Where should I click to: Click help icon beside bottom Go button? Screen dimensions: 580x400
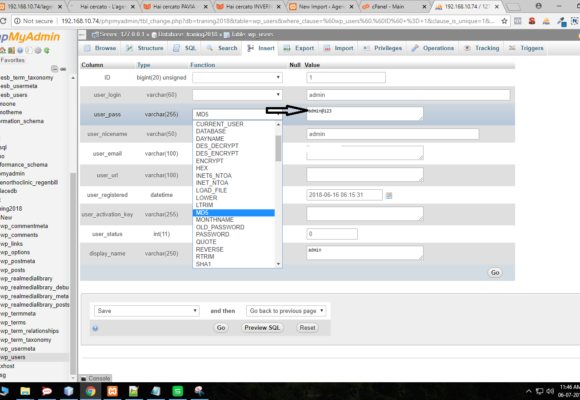click(95, 328)
